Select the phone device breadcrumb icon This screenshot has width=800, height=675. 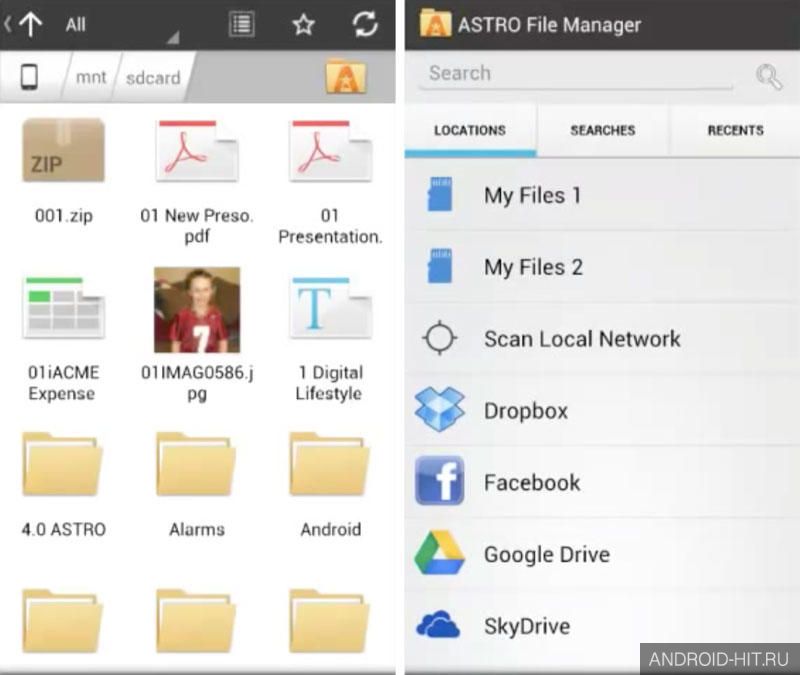point(29,77)
